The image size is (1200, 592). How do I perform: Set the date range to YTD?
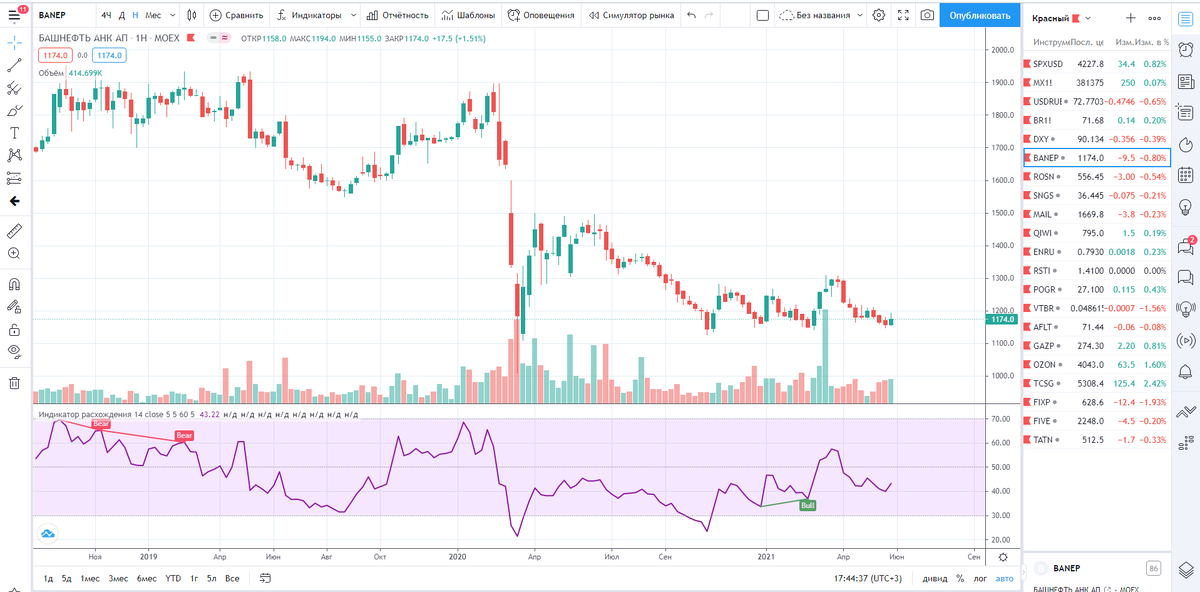pyautogui.click(x=173, y=578)
